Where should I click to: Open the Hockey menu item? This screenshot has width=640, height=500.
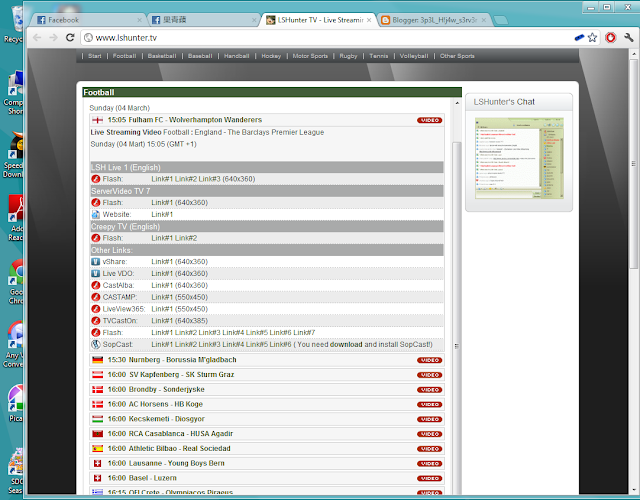[271, 56]
